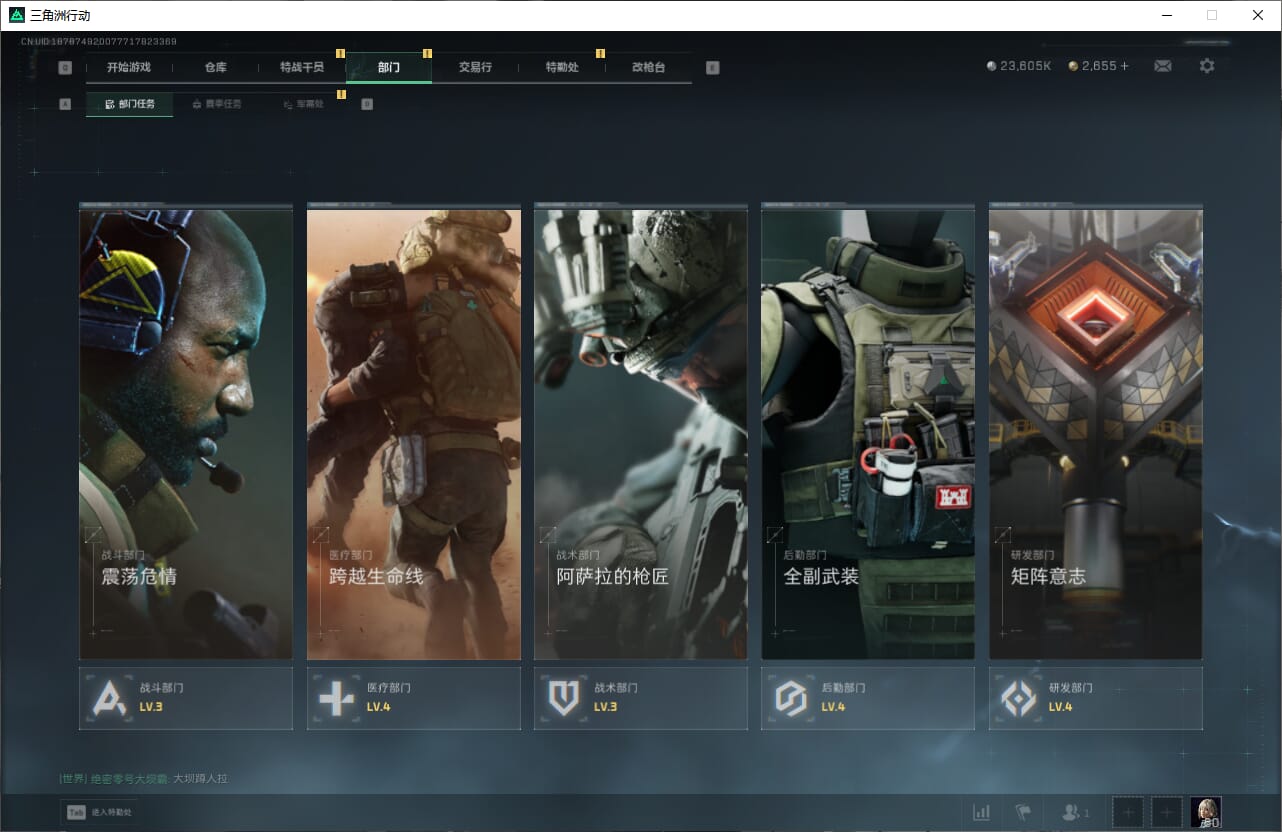Image resolution: width=1282 pixels, height=832 pixels.
Task: Switch to the 仓库 tab
Action: 215,67
